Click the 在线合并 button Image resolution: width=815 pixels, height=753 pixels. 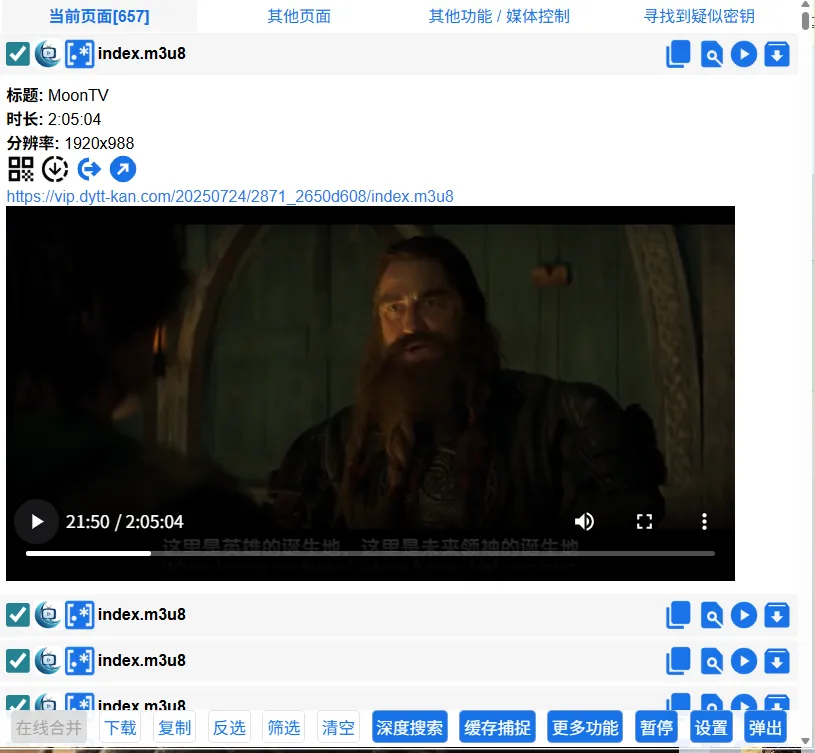(x=49, y=728)
